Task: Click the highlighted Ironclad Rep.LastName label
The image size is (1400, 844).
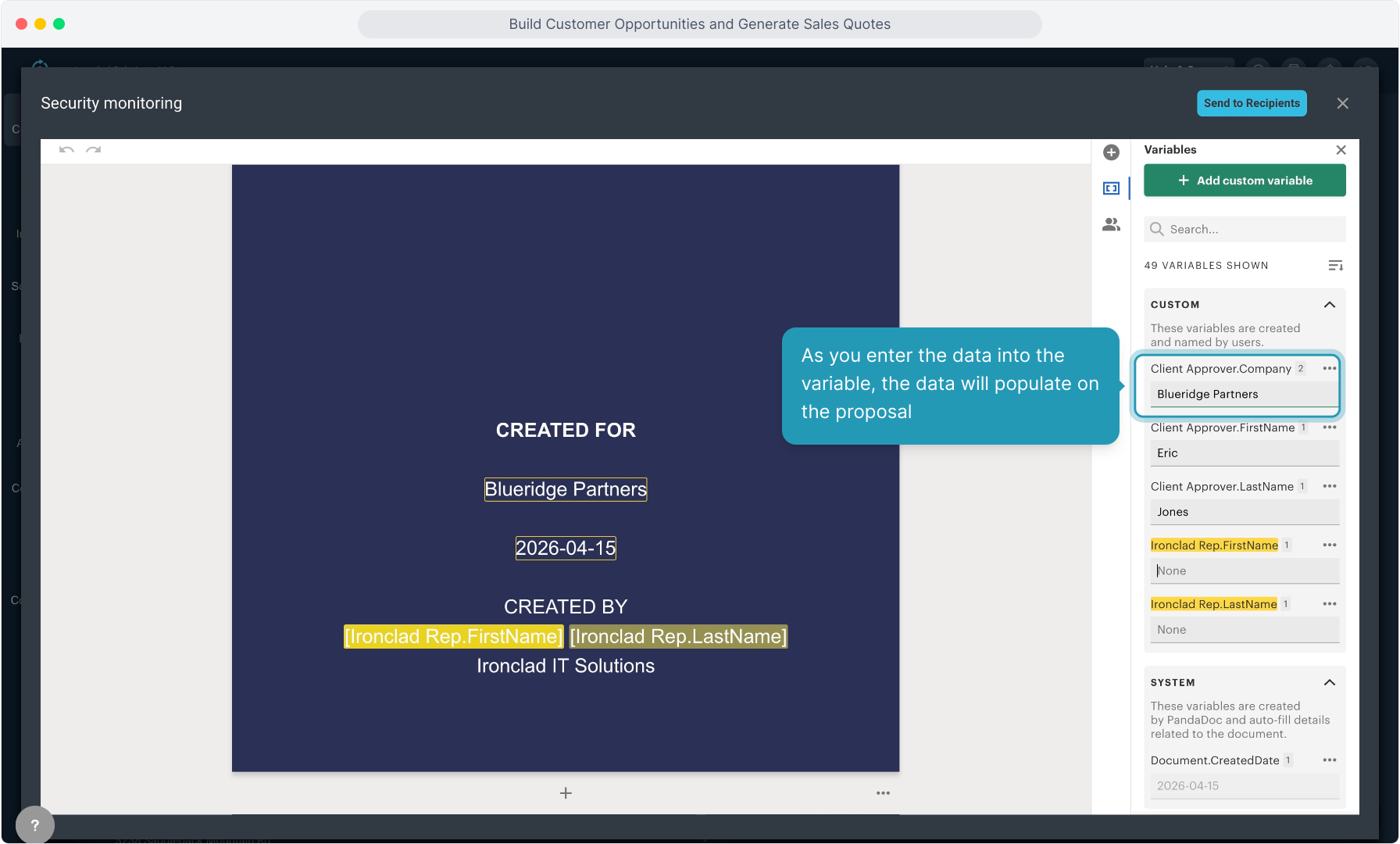Action: [1213, 604]
